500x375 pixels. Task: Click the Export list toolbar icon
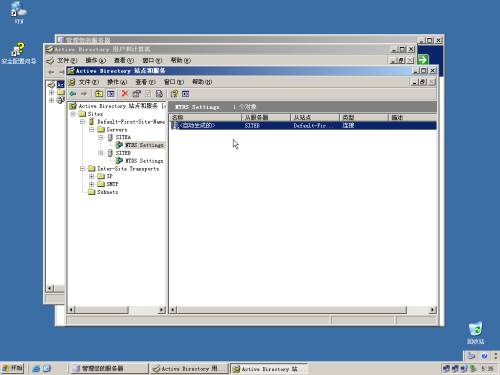[x=159, y=94]
